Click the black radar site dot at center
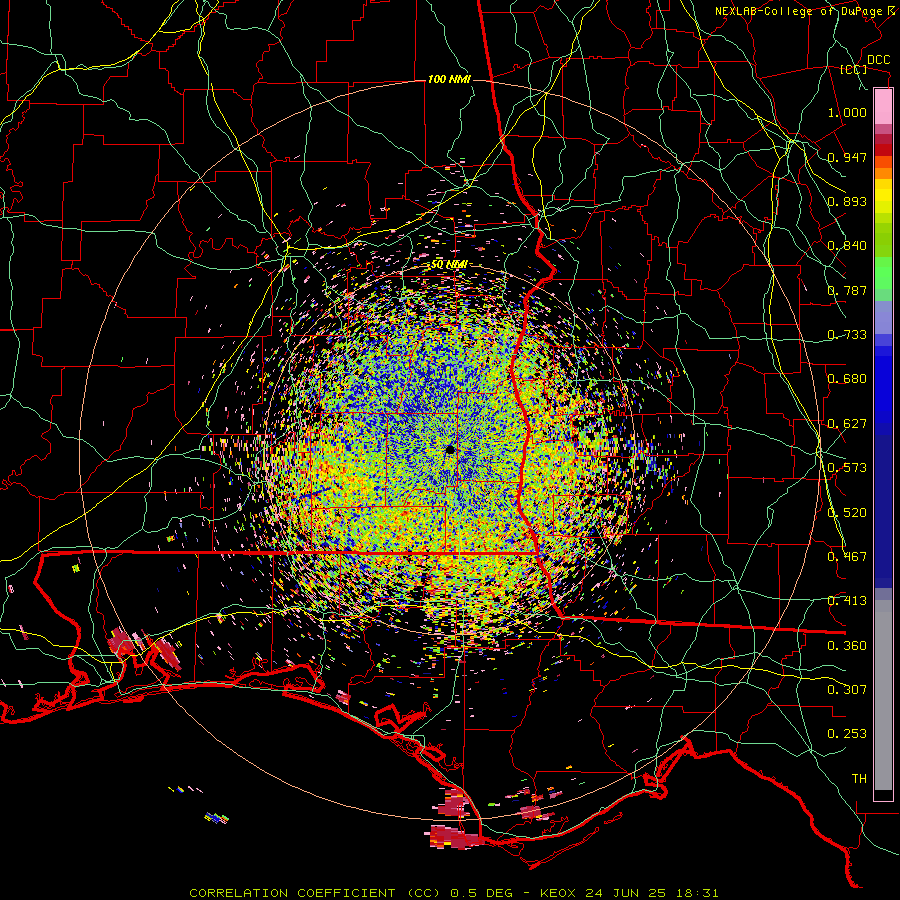The width and height of the screenshot is (900, 900). pos(450,449)
